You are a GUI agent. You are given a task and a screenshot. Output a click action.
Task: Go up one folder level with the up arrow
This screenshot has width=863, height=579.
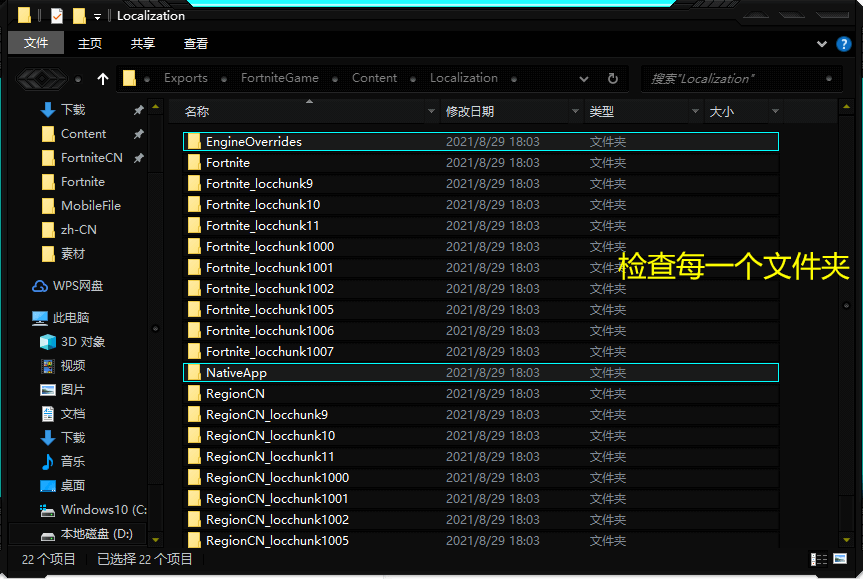tap(102, 79)
